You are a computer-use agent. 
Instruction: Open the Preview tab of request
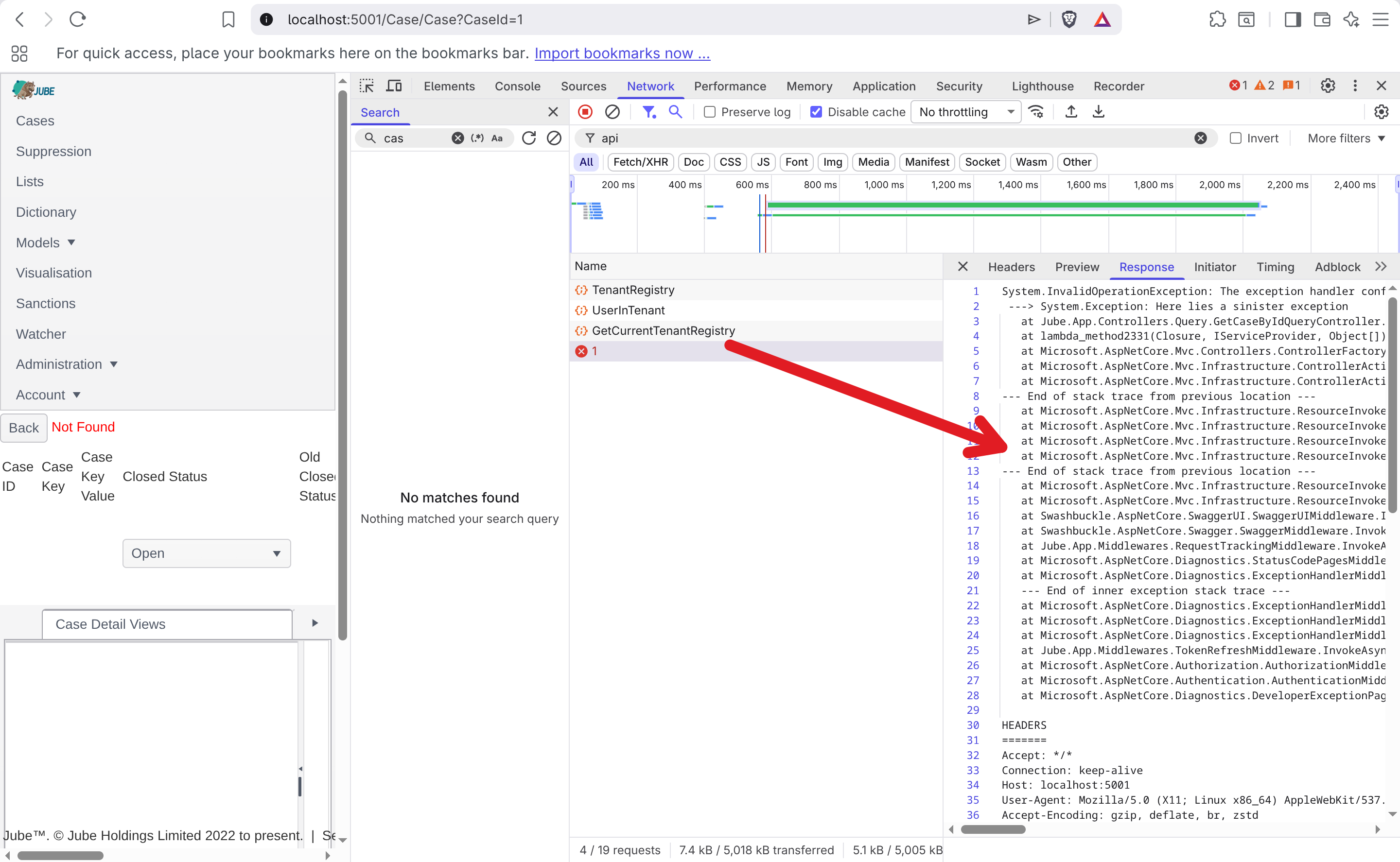pos(1077,267)
